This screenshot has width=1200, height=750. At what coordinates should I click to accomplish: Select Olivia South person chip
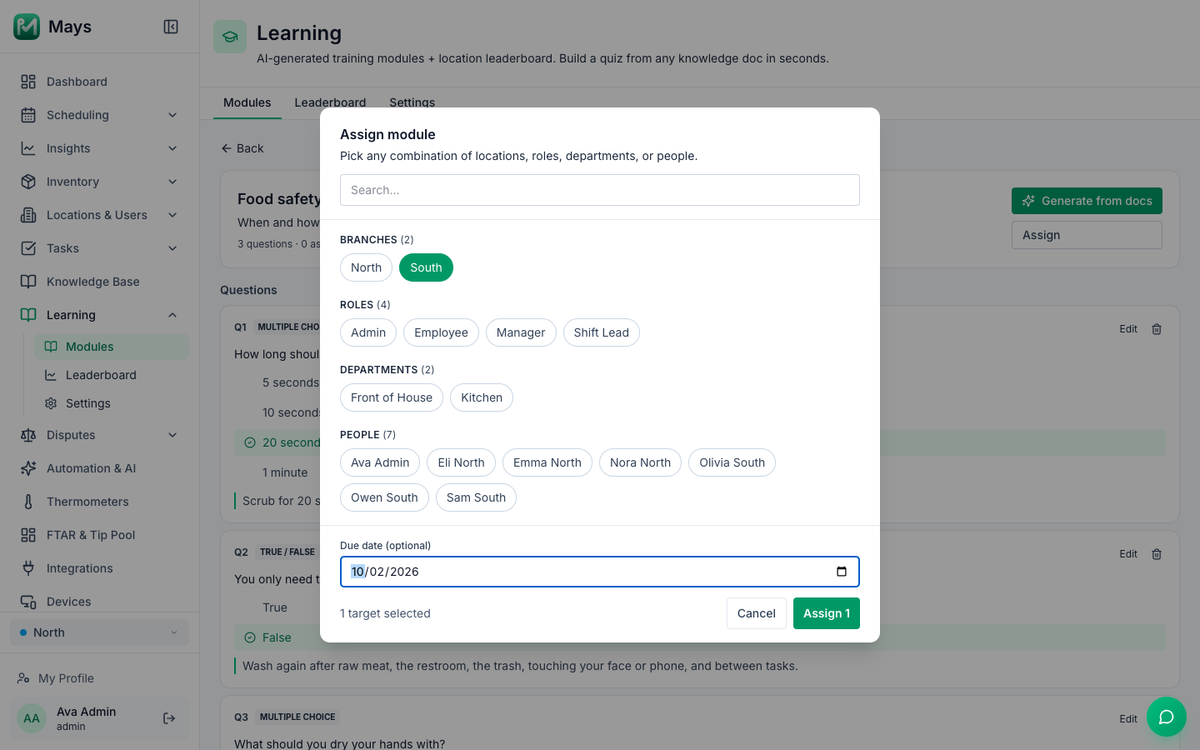(732, 463)
